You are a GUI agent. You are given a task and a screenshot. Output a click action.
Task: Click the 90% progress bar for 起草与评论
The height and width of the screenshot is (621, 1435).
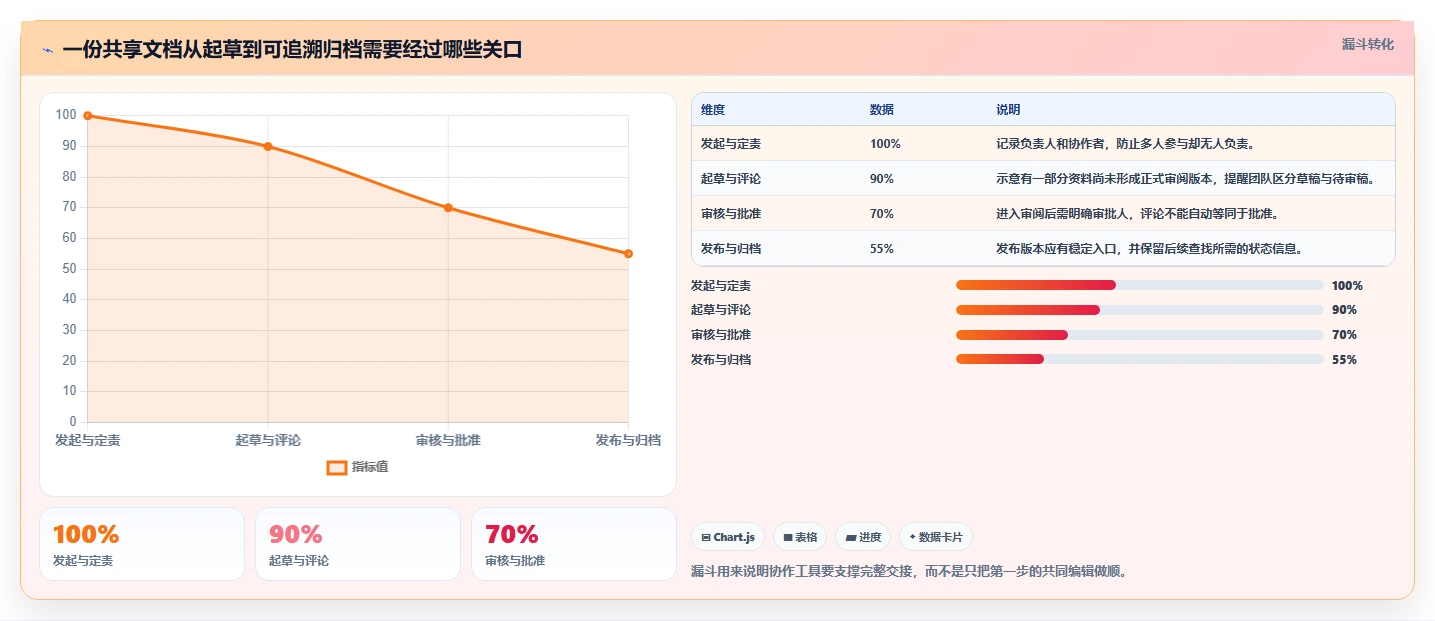[1140, 310]
